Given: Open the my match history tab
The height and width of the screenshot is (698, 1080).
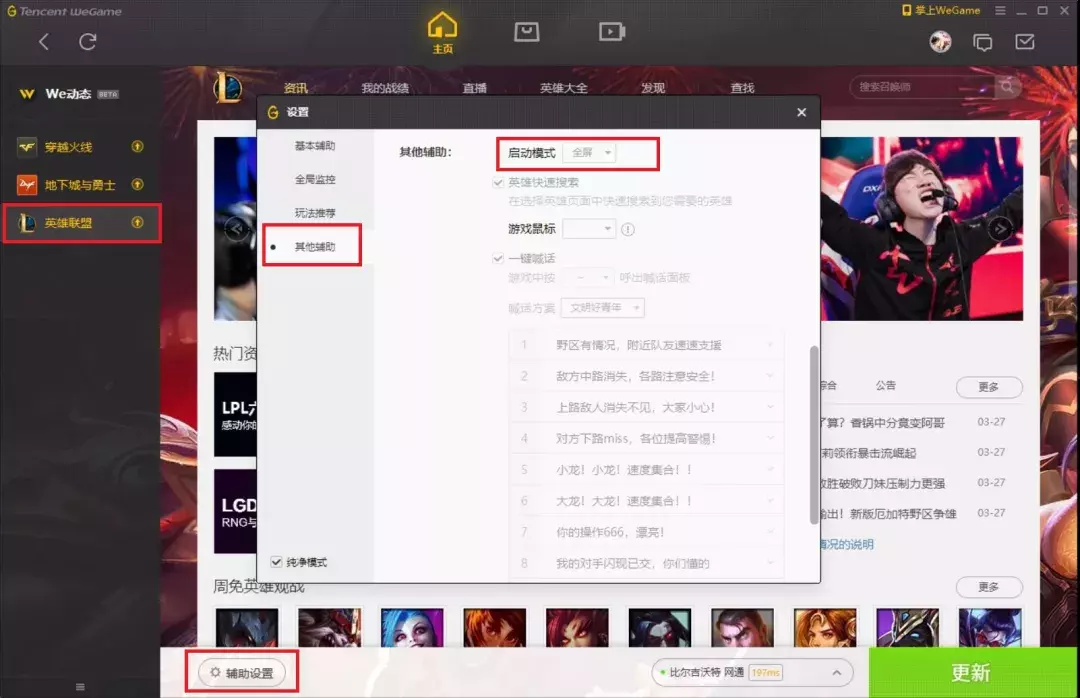Looking at the screenshot, I should click(x=386, y=87).
